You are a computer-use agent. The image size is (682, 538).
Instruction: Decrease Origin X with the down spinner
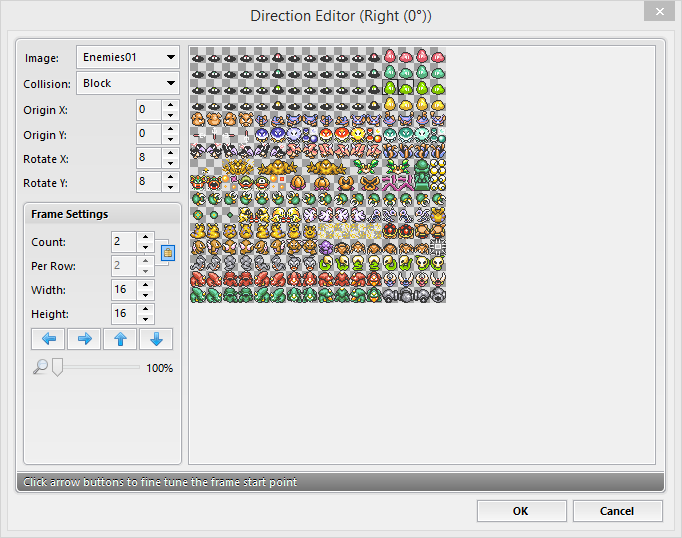pos(170,115)
